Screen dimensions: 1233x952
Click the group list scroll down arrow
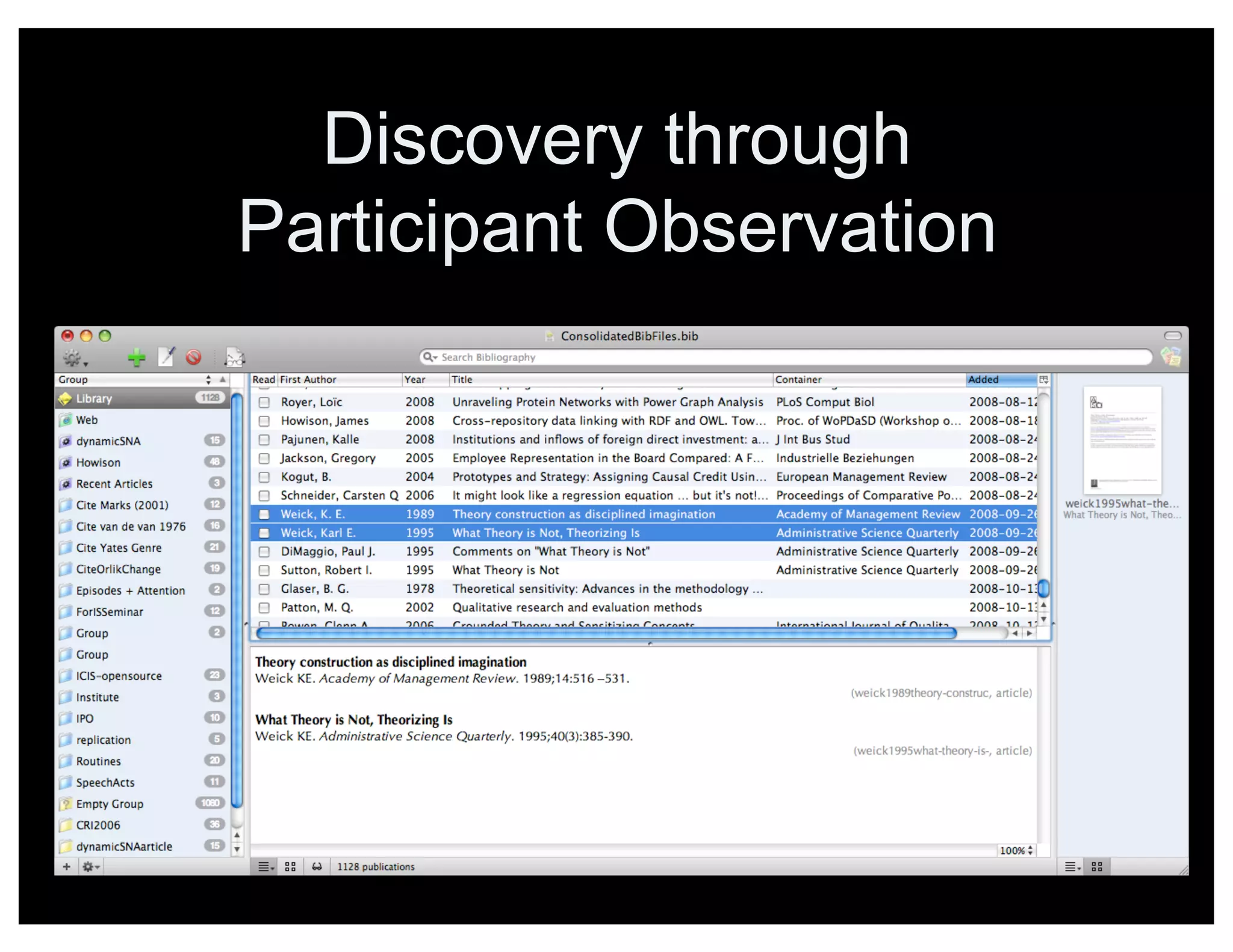237,849
